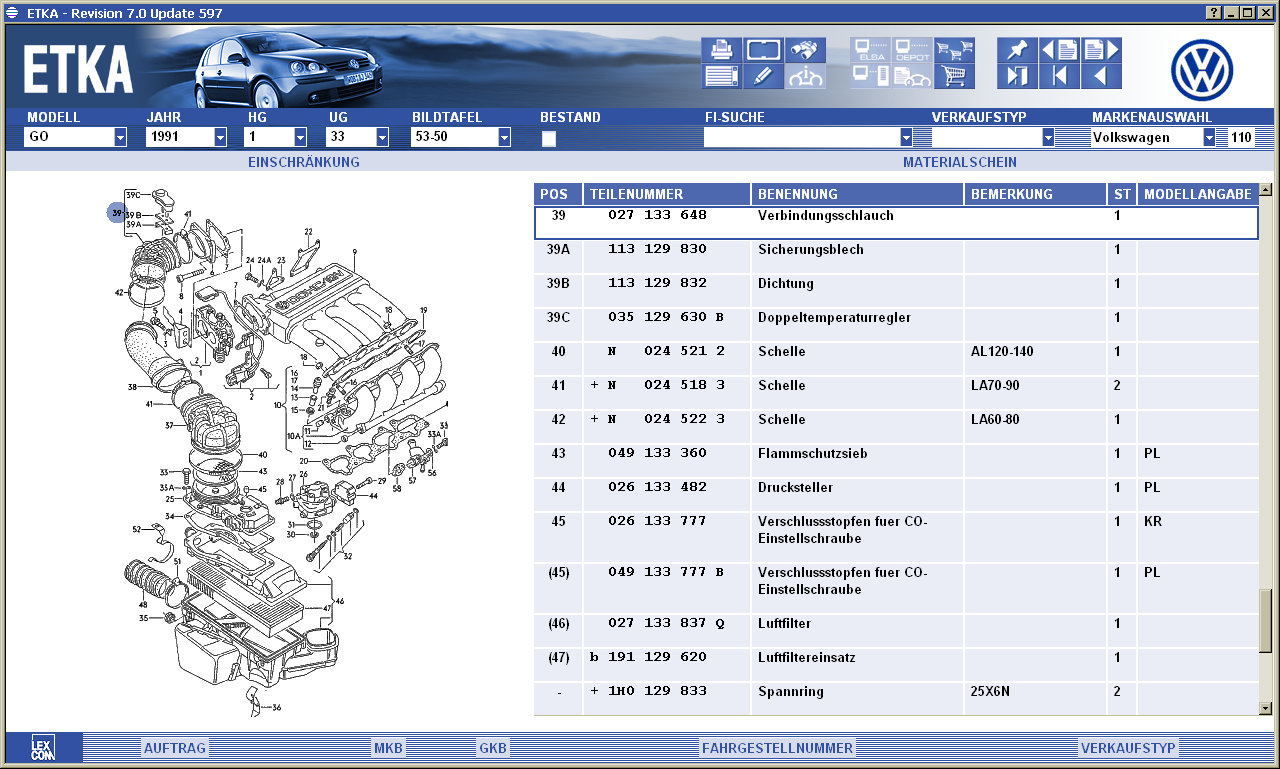Open the MODELL dropdown

tap(120, 137)
